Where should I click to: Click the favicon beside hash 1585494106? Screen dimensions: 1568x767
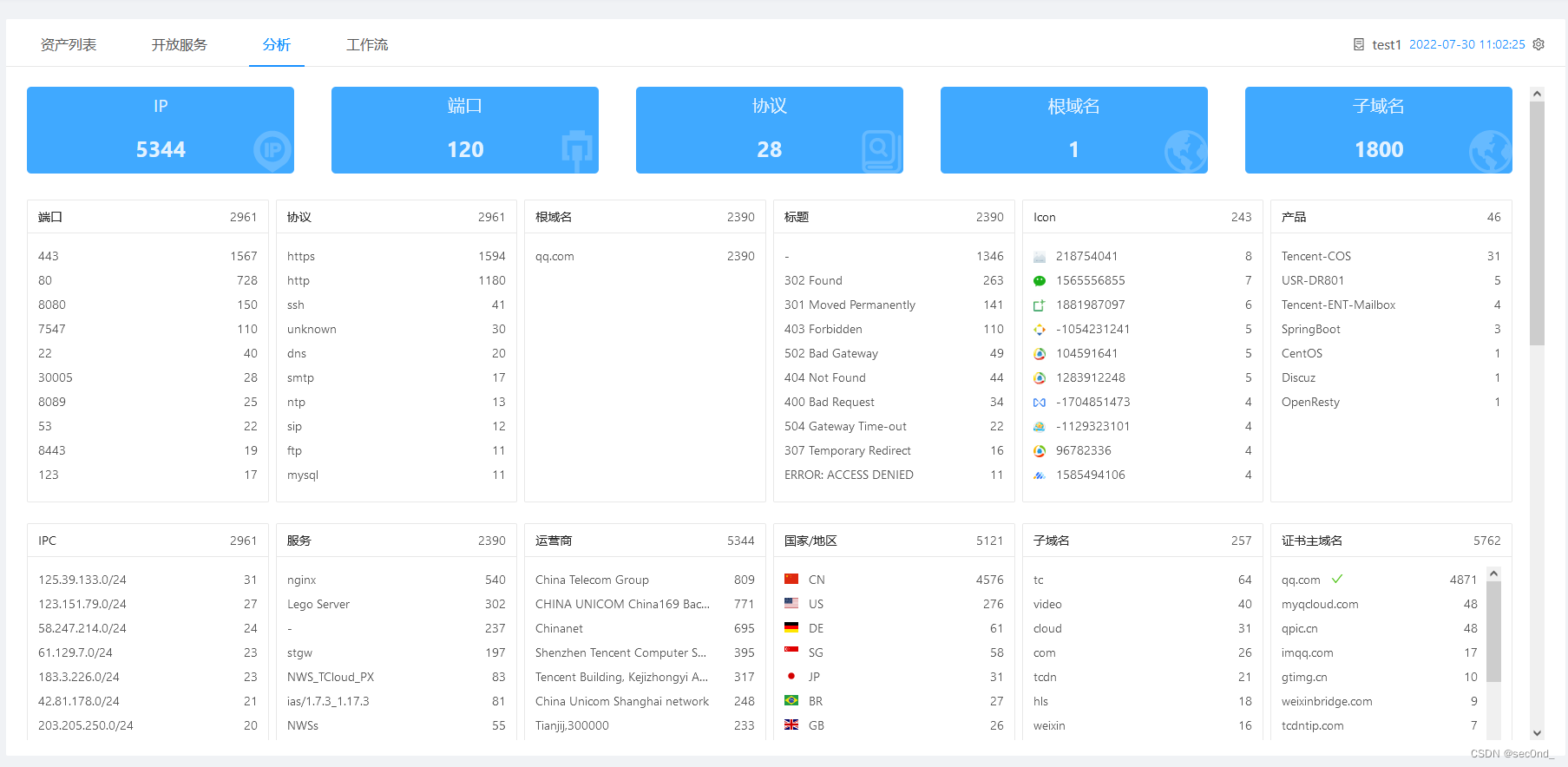point(1040,475)
